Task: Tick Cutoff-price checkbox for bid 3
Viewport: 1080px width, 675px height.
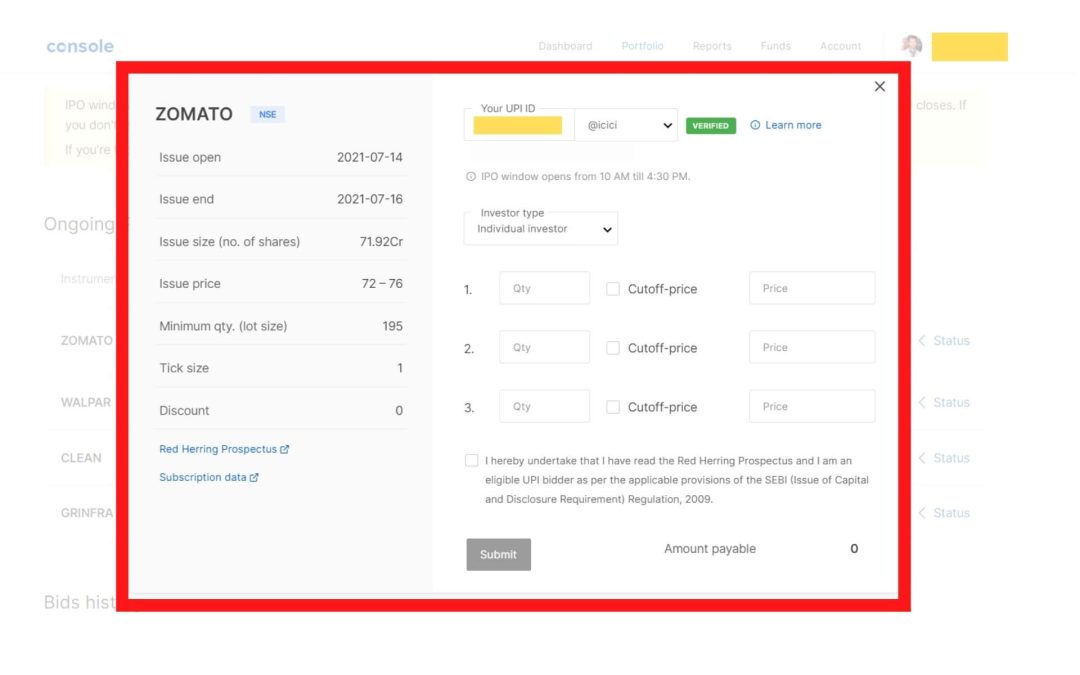Action: 612,407
